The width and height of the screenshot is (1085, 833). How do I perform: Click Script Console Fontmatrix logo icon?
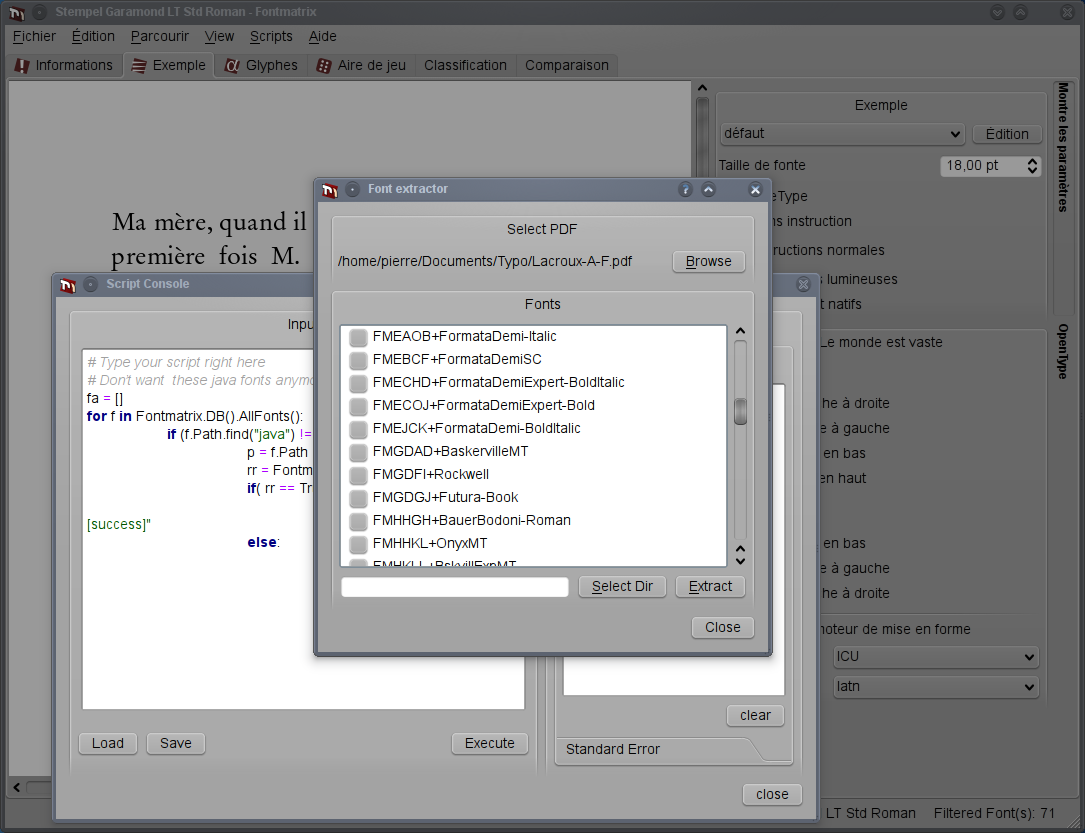click(68, 285)
